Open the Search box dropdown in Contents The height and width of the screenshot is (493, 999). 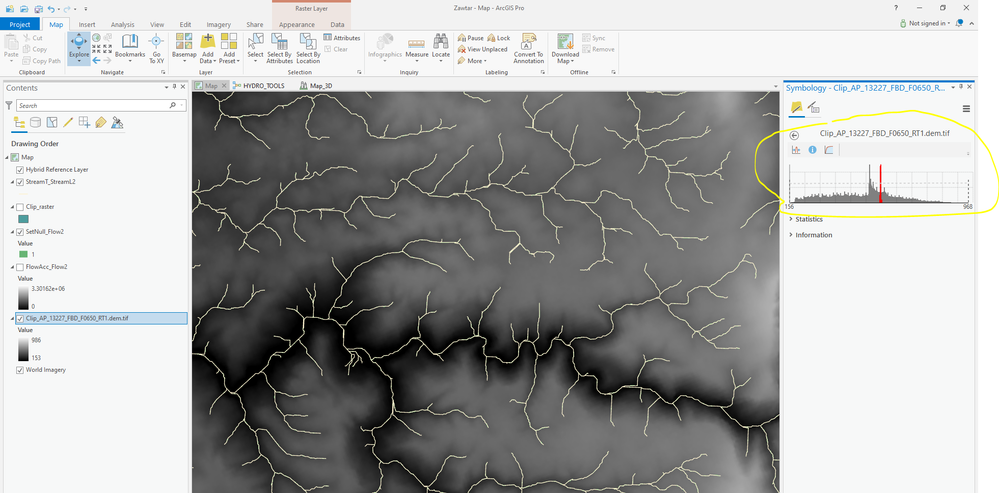coord(182,106)
